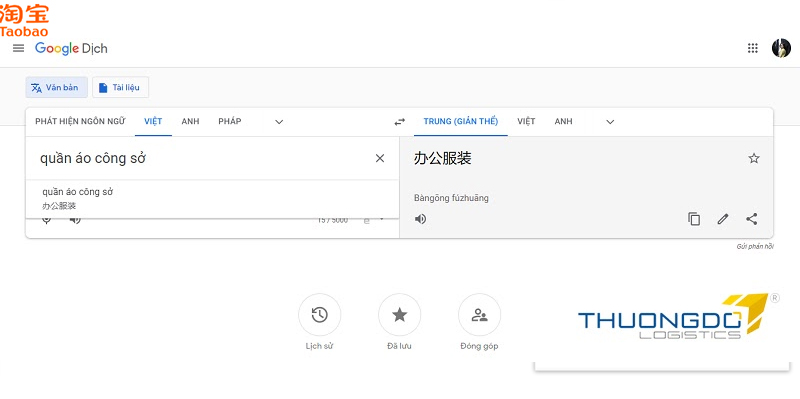Copy the translation to clipboard
800x399 pixels.
[694, 219]
